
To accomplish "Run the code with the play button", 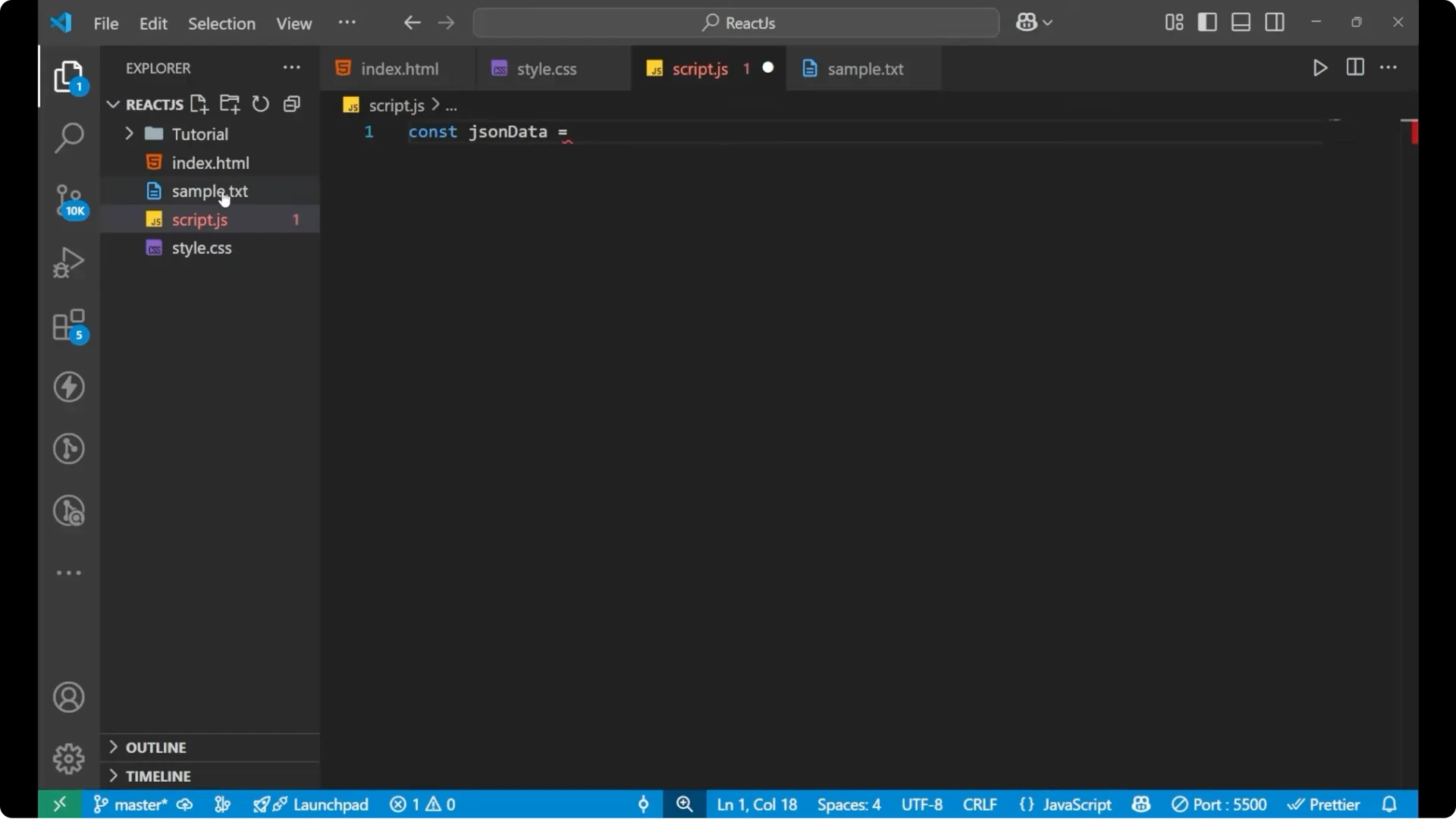I will point(1319,67).
